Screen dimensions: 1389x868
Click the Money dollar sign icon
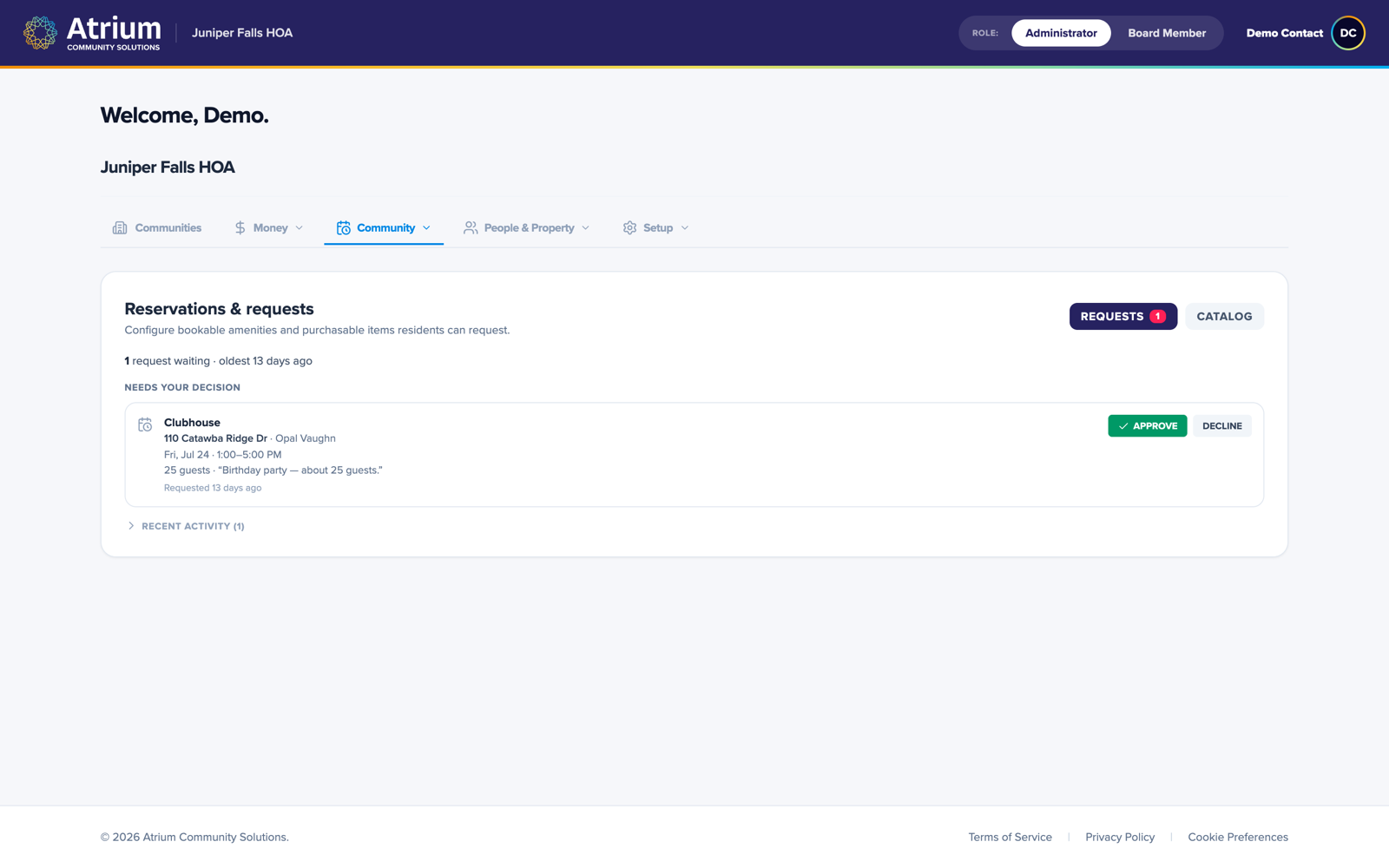(x=240, y=227)
